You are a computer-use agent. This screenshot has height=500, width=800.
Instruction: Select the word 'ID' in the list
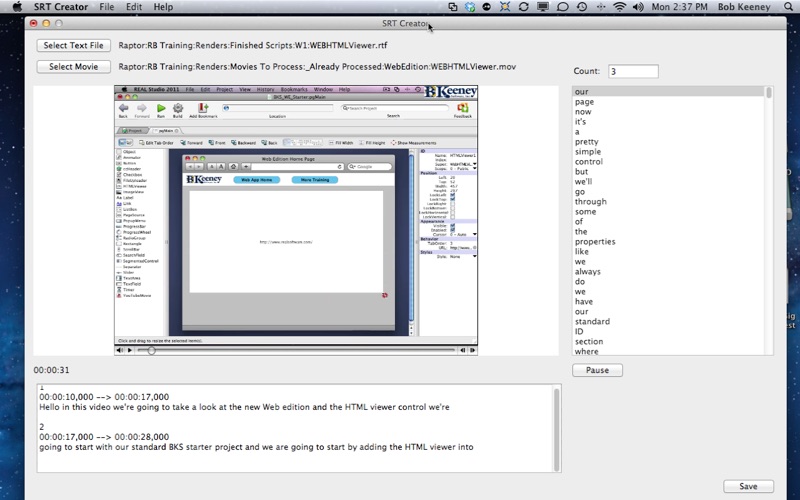579,332
